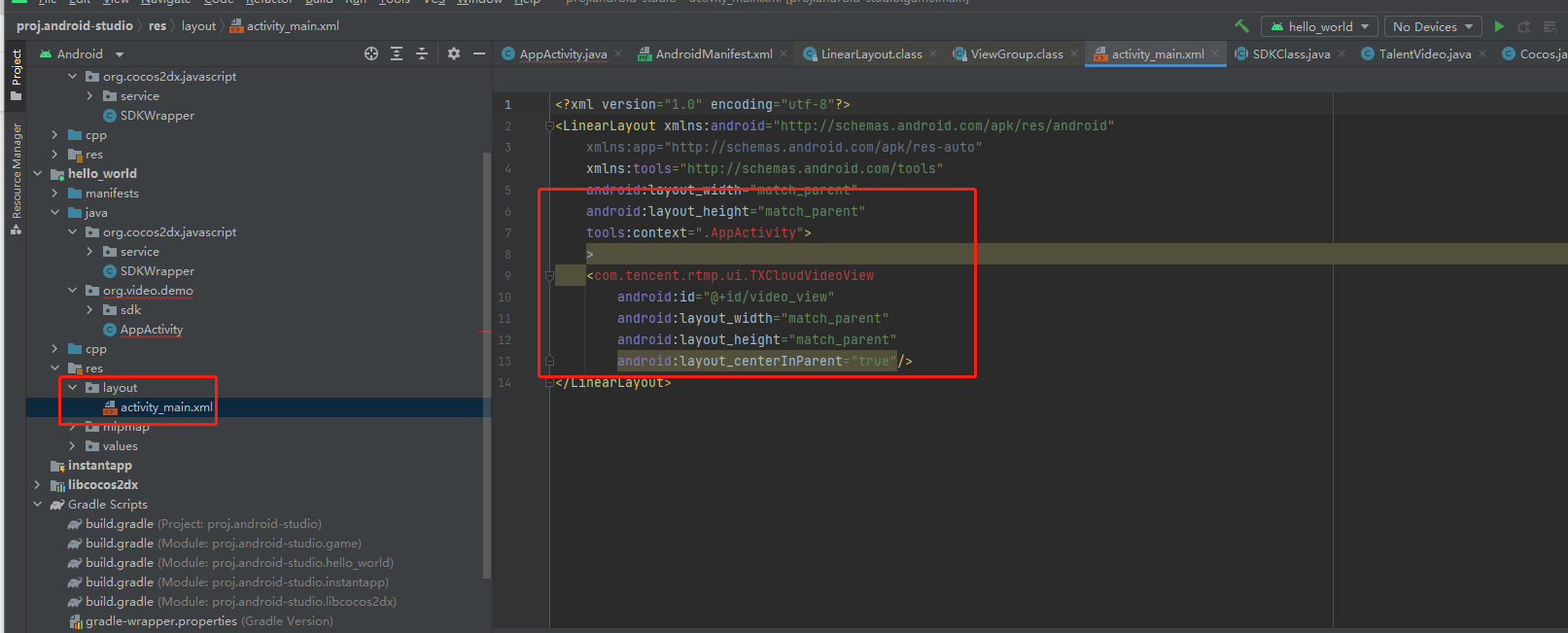Open build.gradle for Module libcocos2dx
The image size is (1568, 633).
pyautogui.click(x=241, y=602)
